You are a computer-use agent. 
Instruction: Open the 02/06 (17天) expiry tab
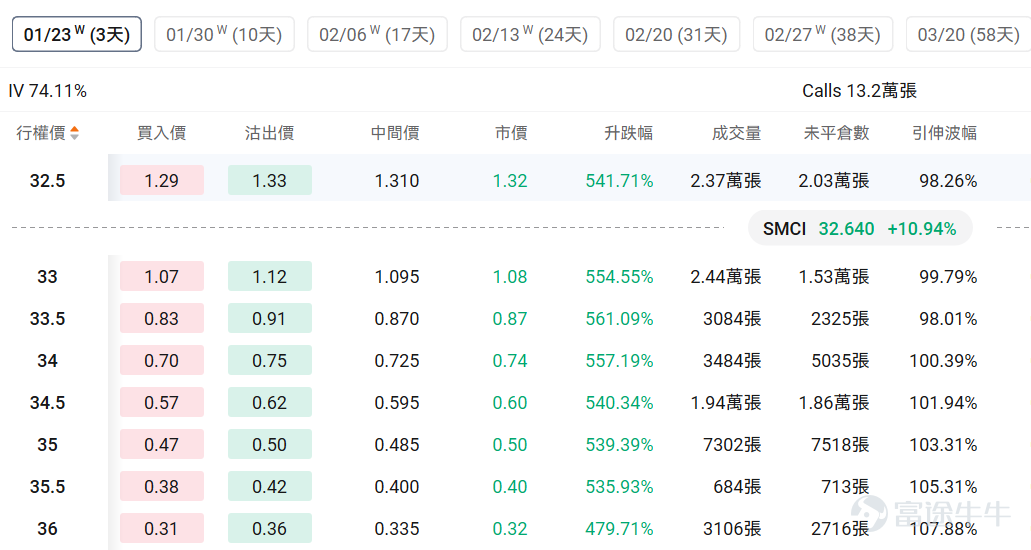tap(377, 34)
